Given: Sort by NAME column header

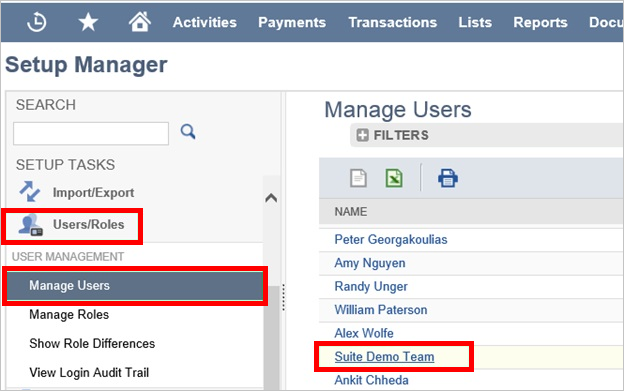Looking at the screenshot, I should [x=351, y=212].
